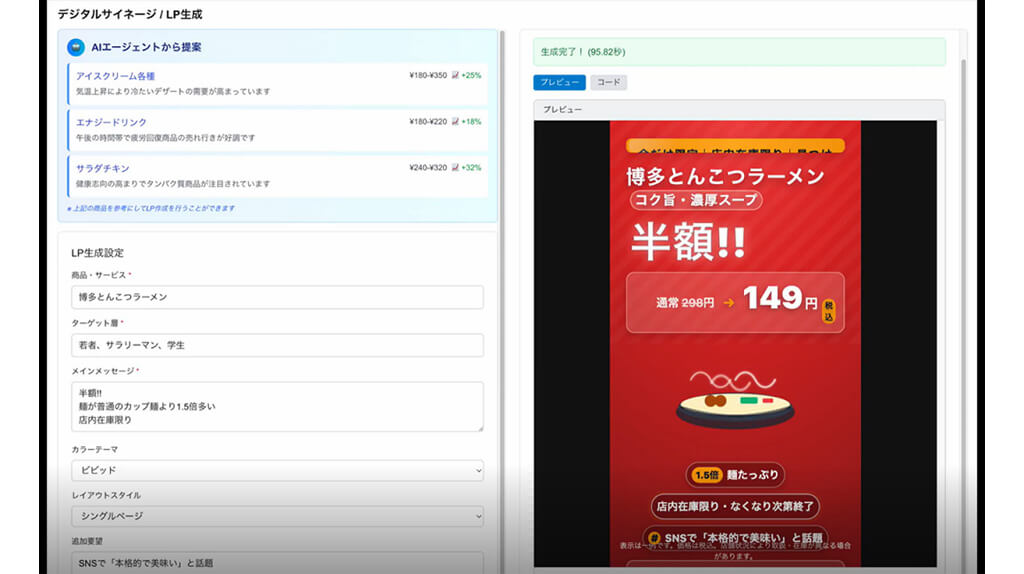1024x574 pixels.
Task: Click the trend chart icon beside +25%
Action: tap(455, 75)
